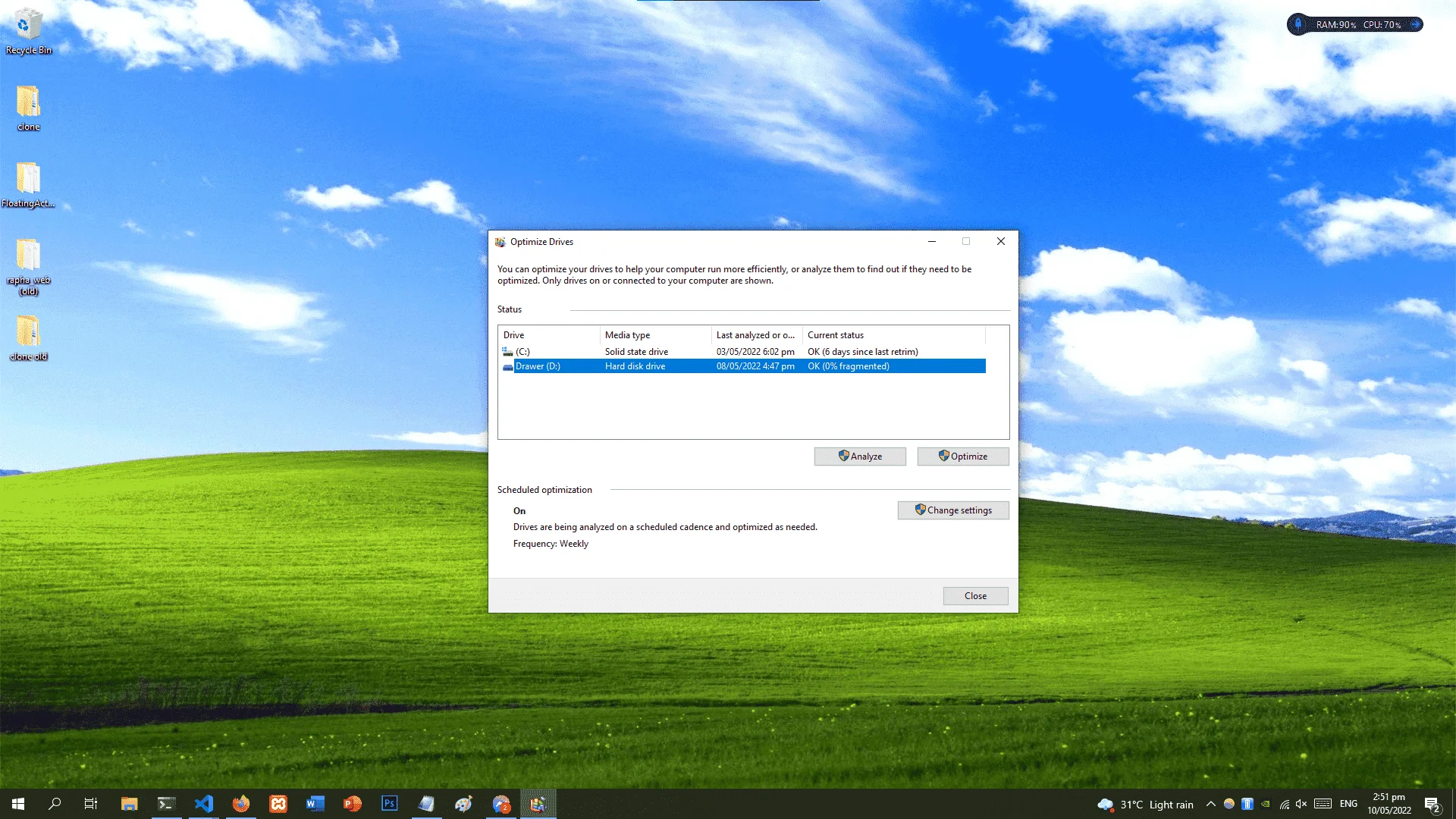Close the Optimize Drives dialog via Close button

tap(976, 596)
